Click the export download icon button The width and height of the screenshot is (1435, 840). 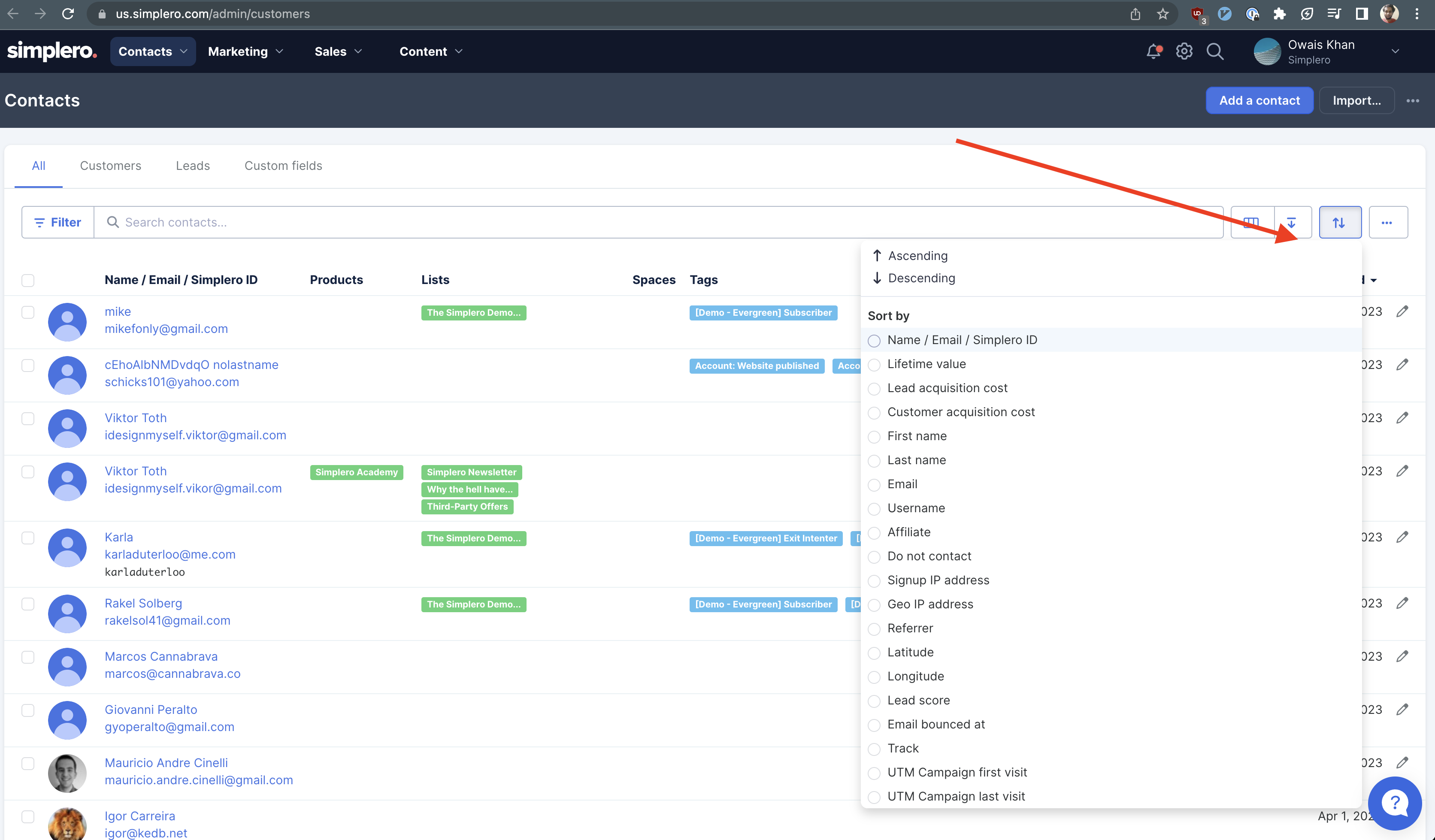1292,223
